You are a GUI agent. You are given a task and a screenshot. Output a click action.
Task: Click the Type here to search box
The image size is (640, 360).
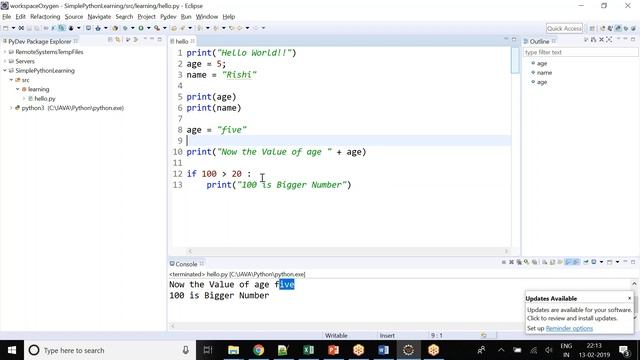pos(110,350)
